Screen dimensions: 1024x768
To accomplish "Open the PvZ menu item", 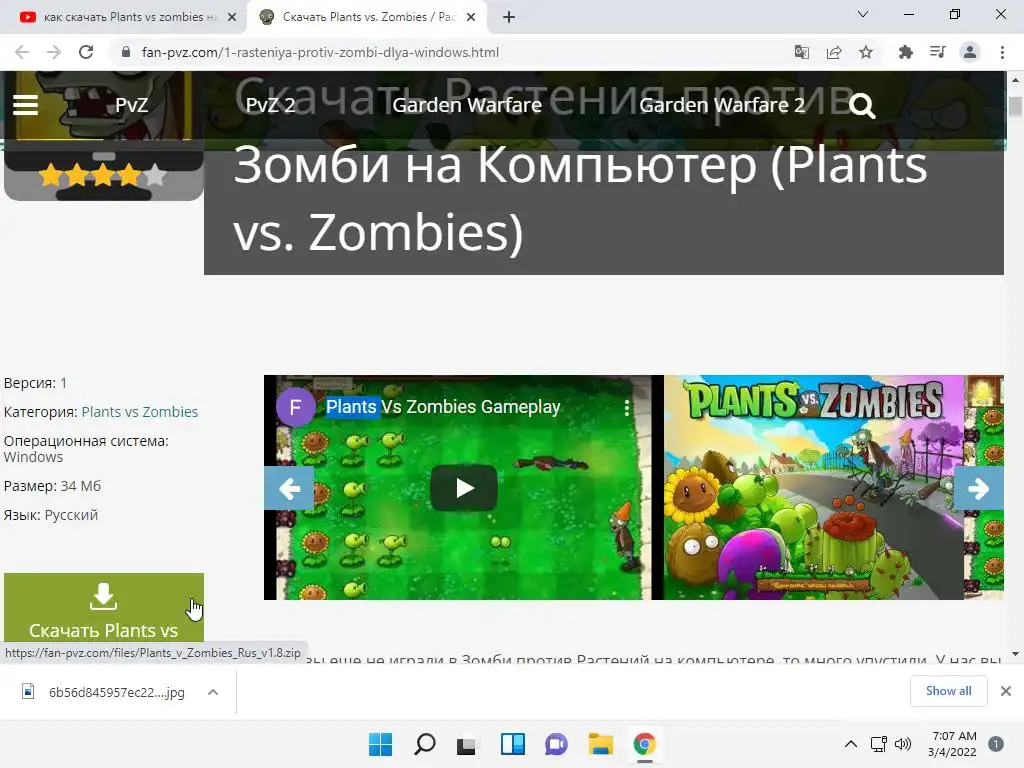I will point(131,105).
